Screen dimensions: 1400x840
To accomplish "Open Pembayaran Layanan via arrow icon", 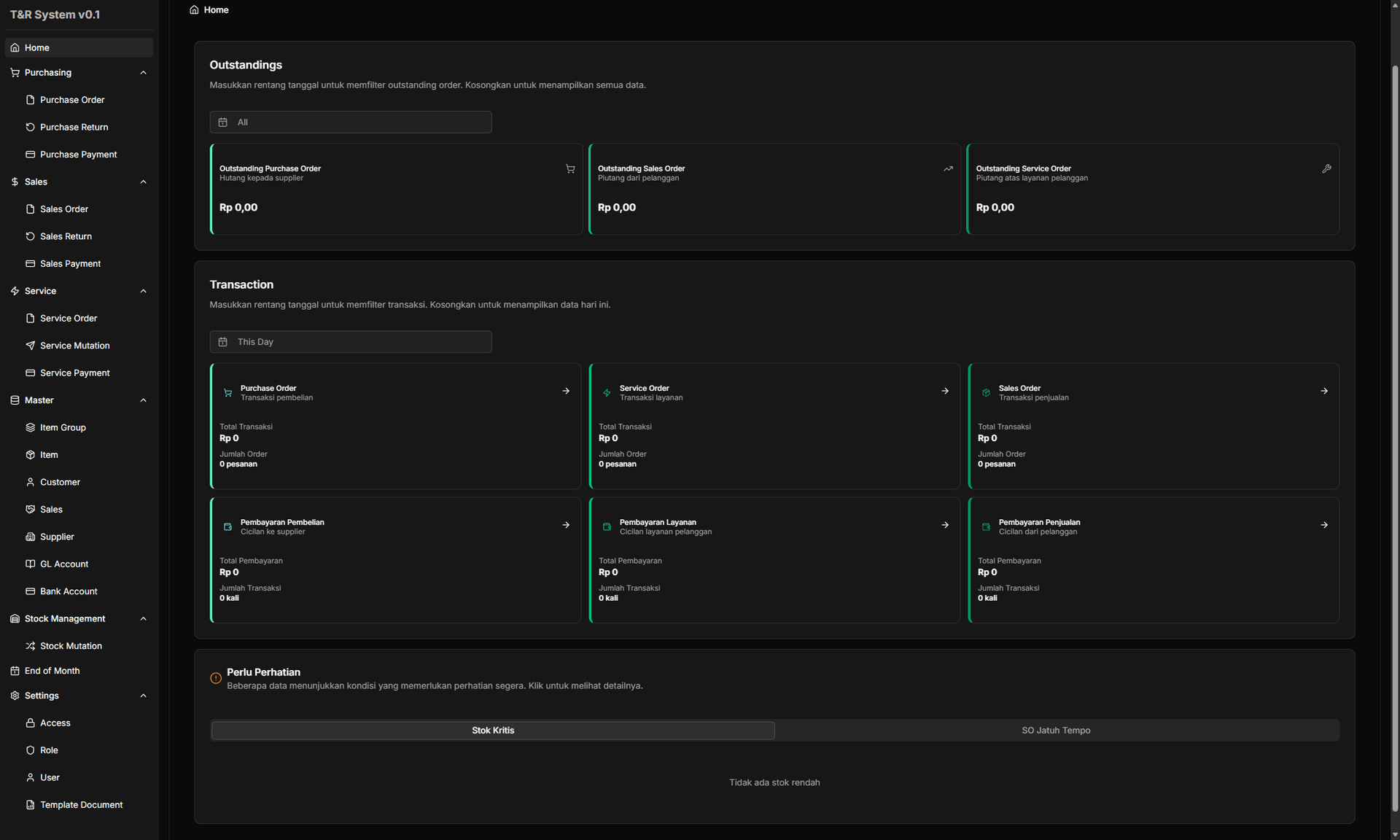I will (x=945, y=525).
